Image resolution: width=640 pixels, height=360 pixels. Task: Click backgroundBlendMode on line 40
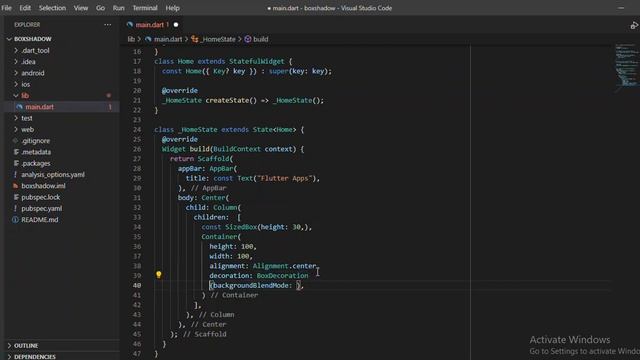(251, 285)
